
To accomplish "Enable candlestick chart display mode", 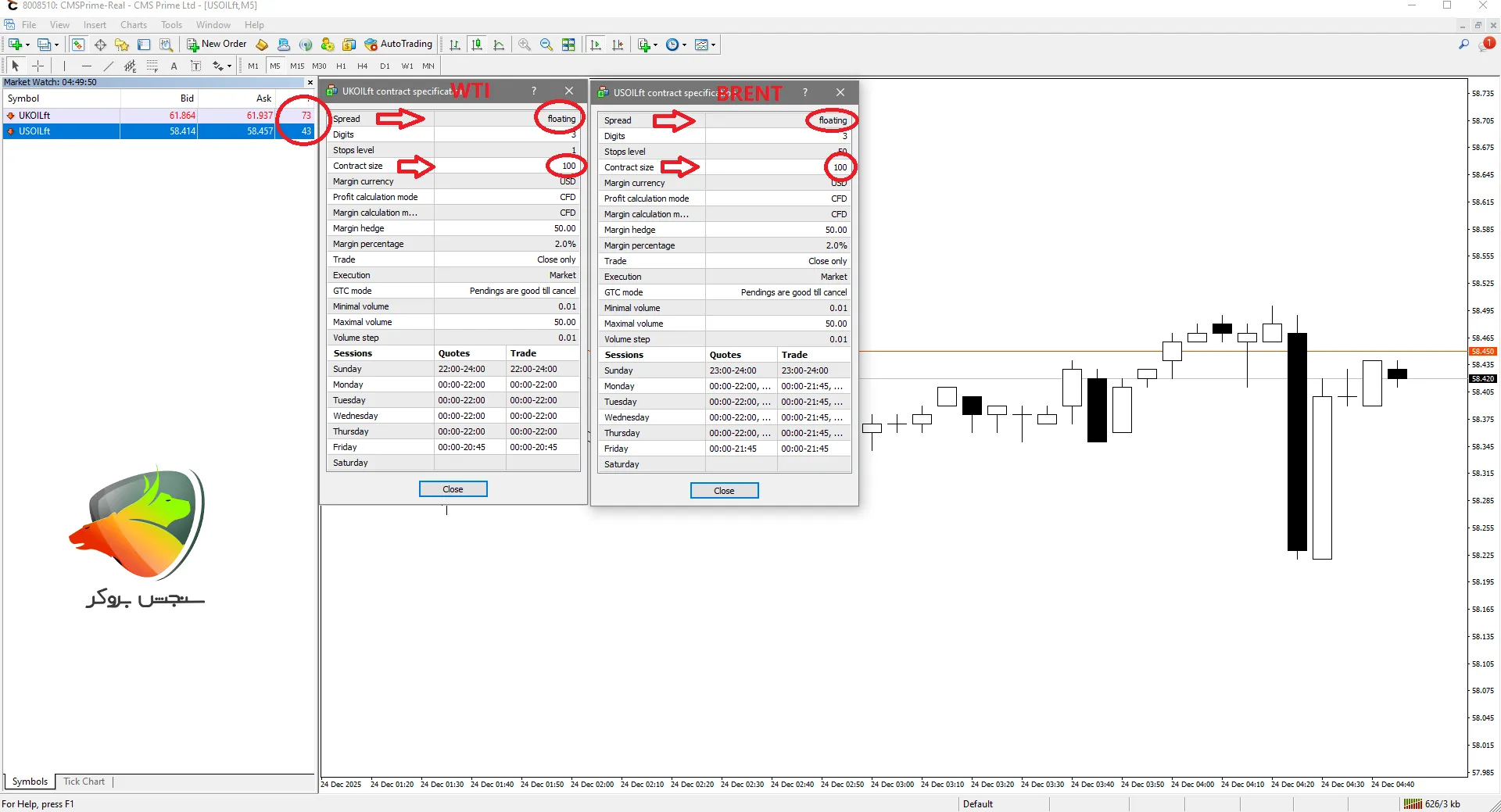I will 477,45.
